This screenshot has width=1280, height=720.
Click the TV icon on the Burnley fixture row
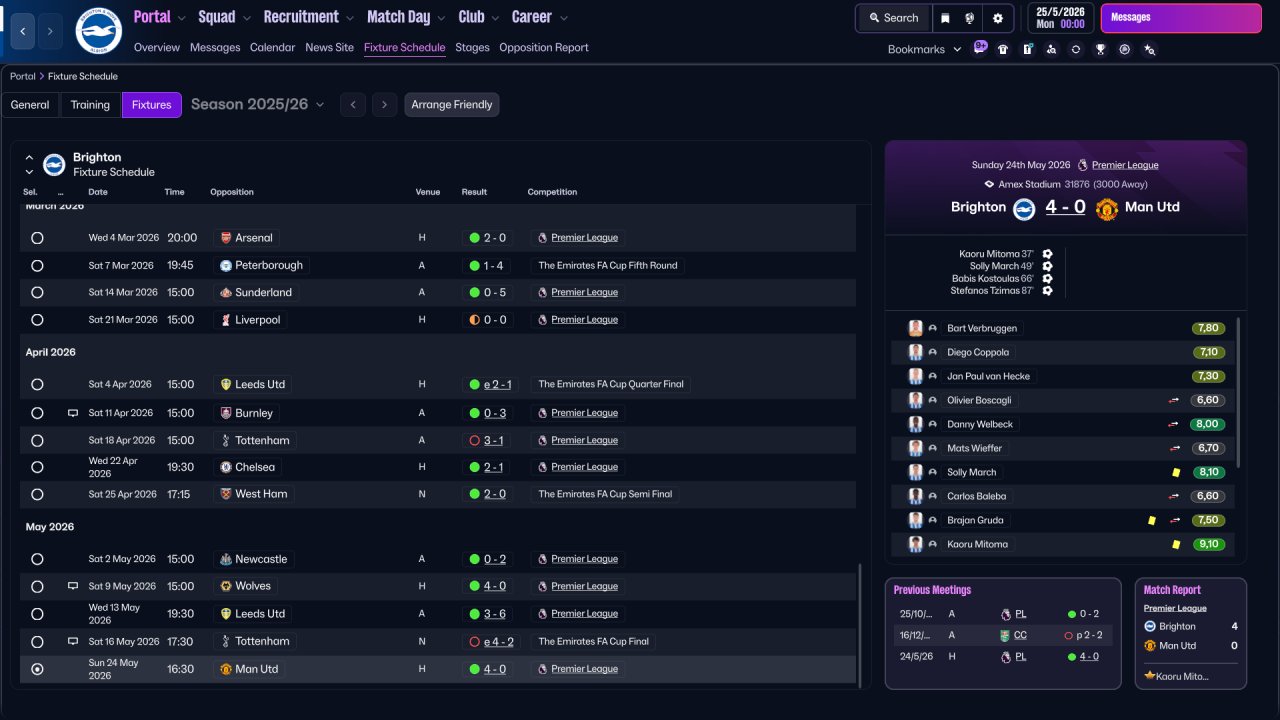73,413
